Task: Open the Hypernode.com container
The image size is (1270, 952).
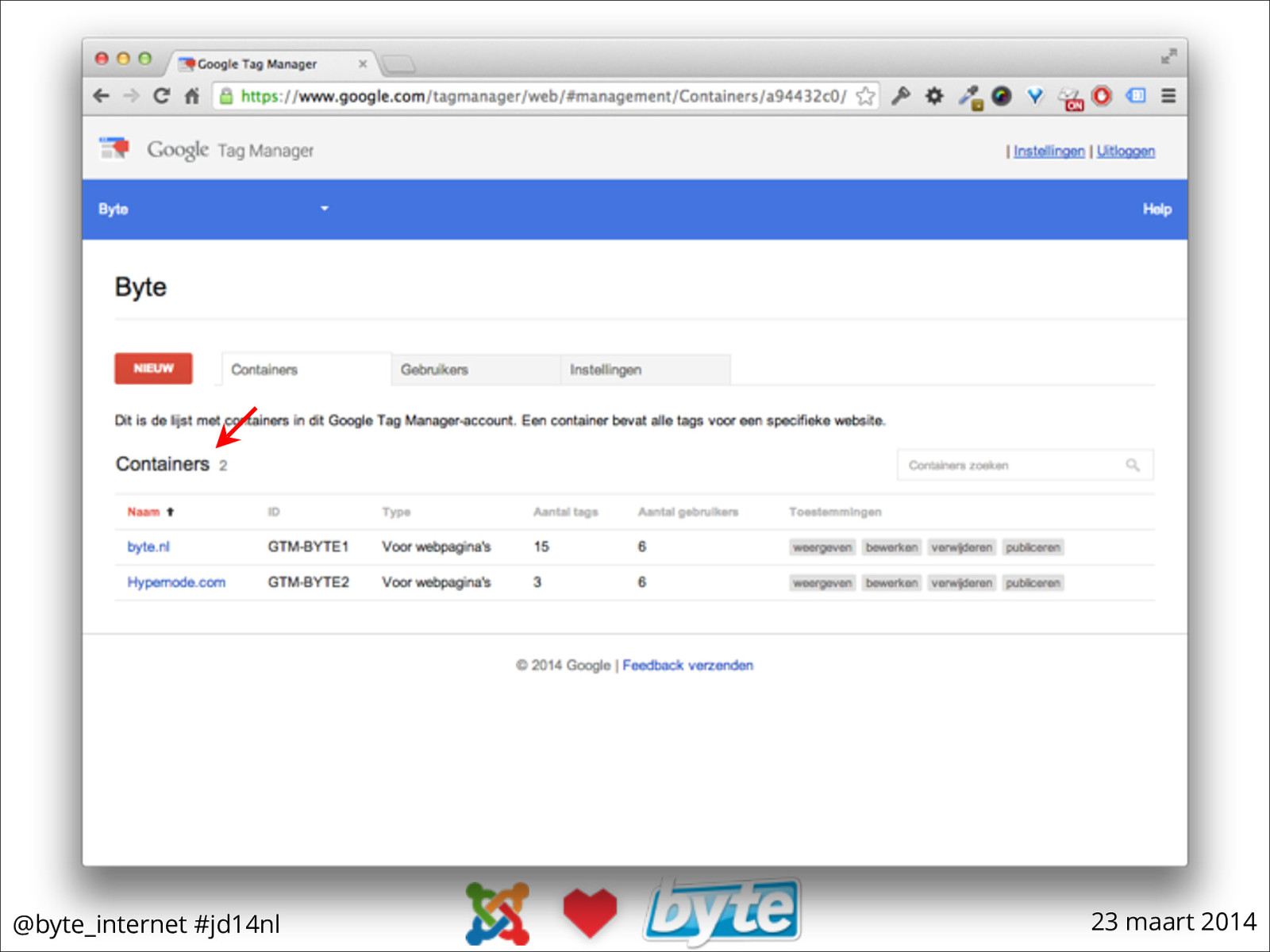Action: click(x=176, y=582)
